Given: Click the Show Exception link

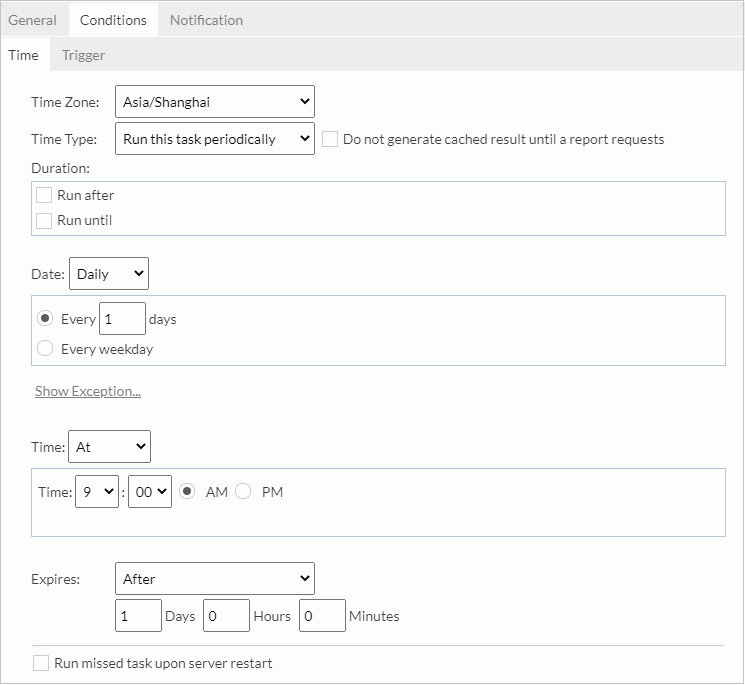Looking at the screenshot, I should pyautogui.click(x=88, y=391).
